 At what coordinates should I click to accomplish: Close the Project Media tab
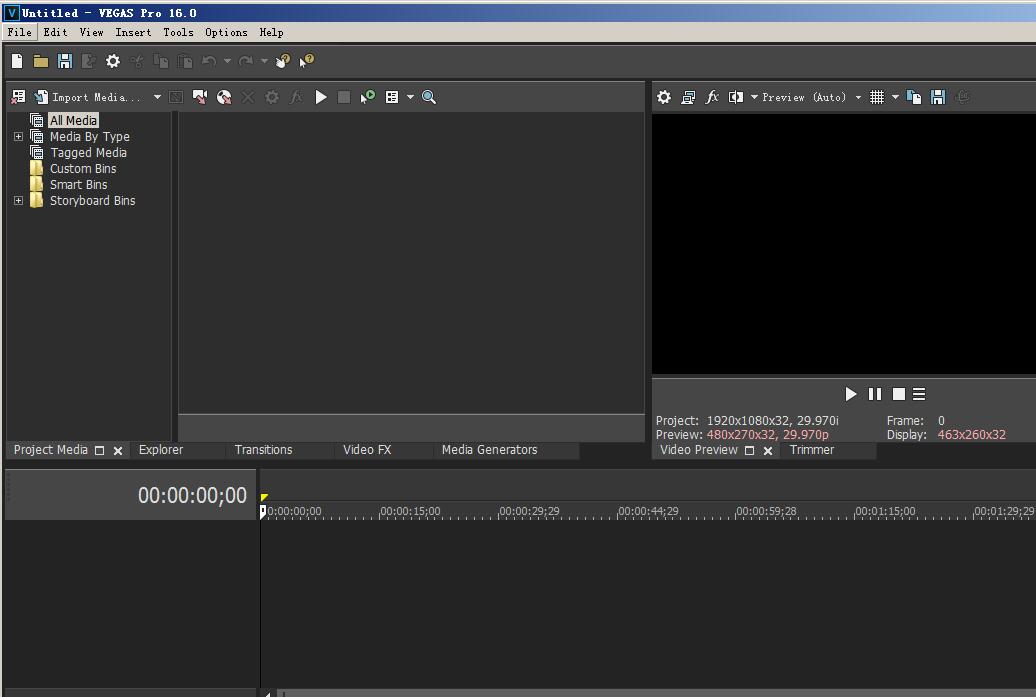coord(118,451)
